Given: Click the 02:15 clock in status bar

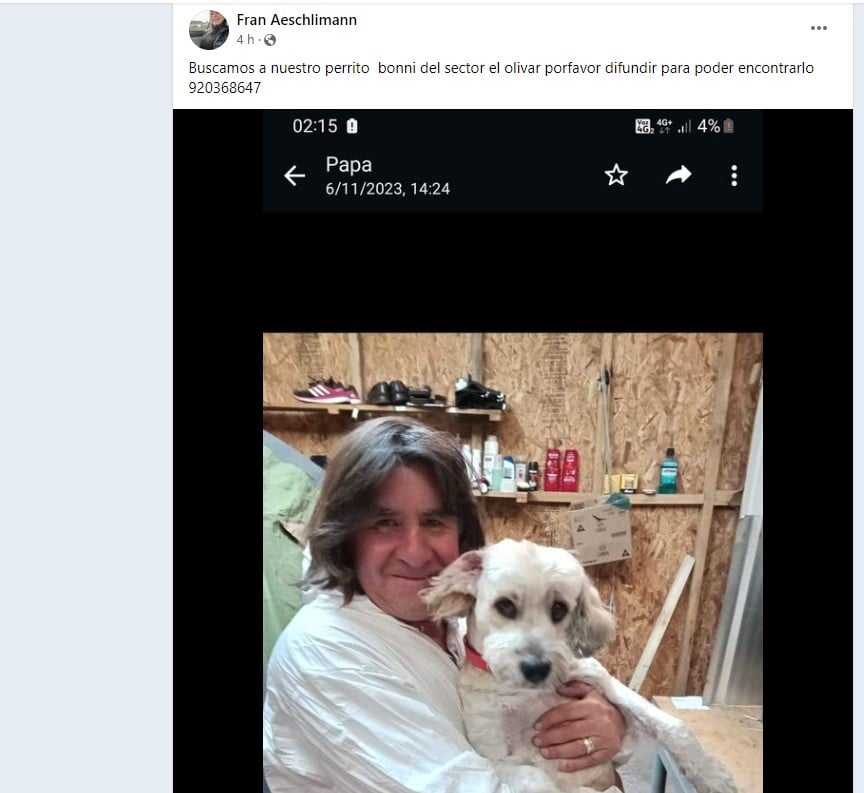Looking at the screenshot, I should (x=315, y=126).
